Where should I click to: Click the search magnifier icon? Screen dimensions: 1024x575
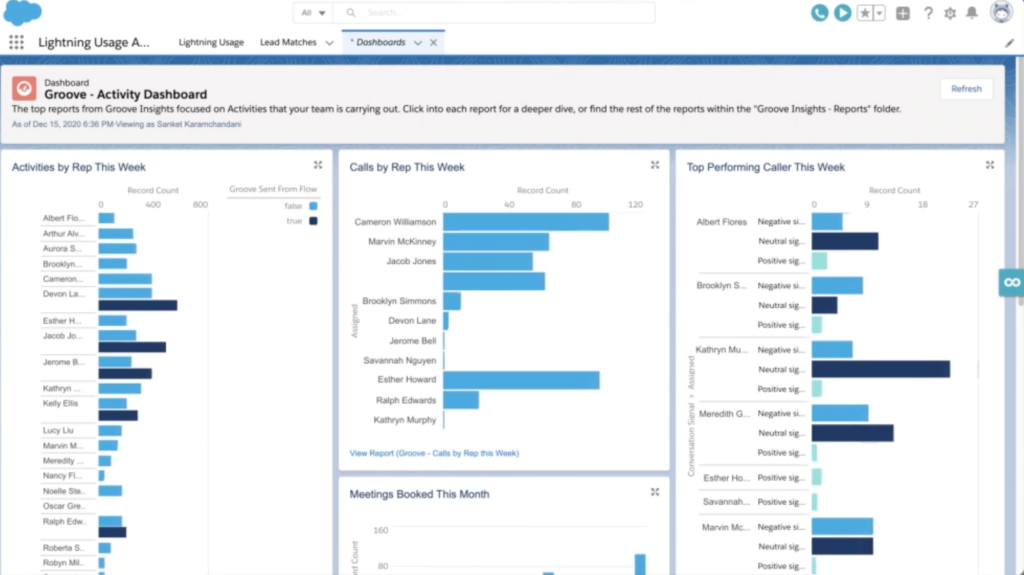(x=351, y=12)
